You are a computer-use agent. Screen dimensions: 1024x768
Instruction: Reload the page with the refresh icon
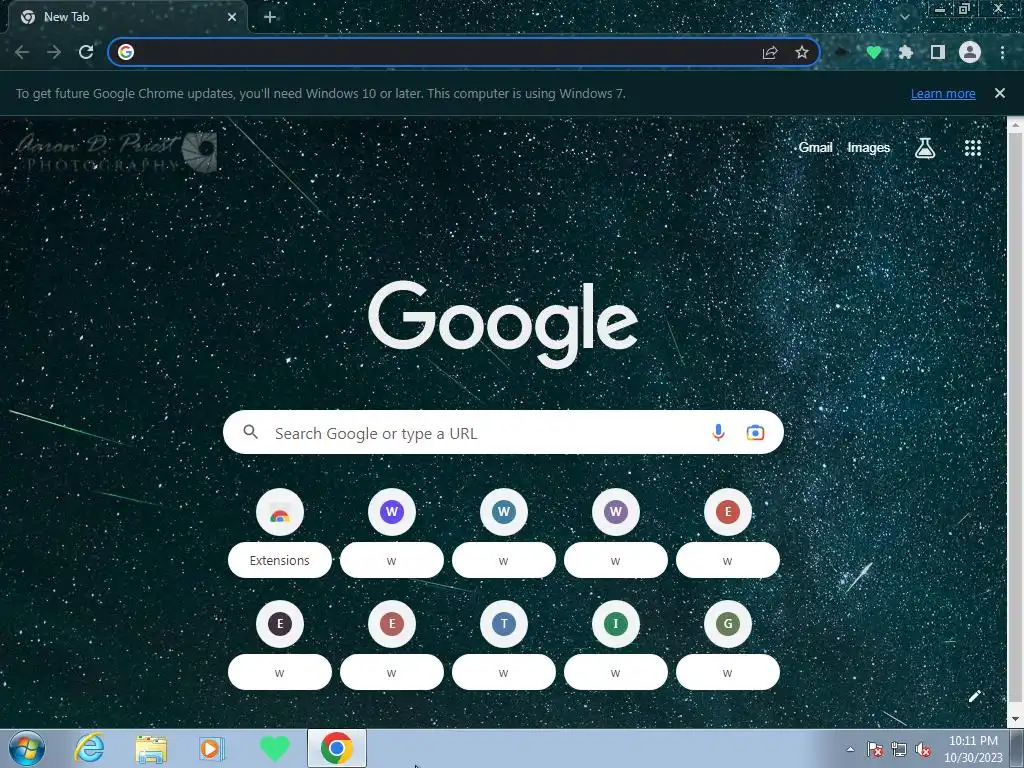(x=86, y=52)
